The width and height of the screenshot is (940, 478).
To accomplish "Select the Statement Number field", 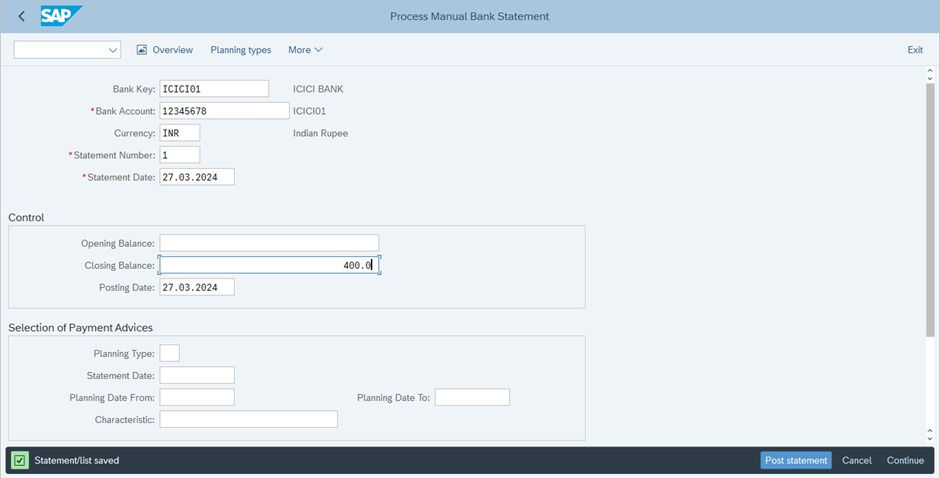I will (x=180, y=155).
